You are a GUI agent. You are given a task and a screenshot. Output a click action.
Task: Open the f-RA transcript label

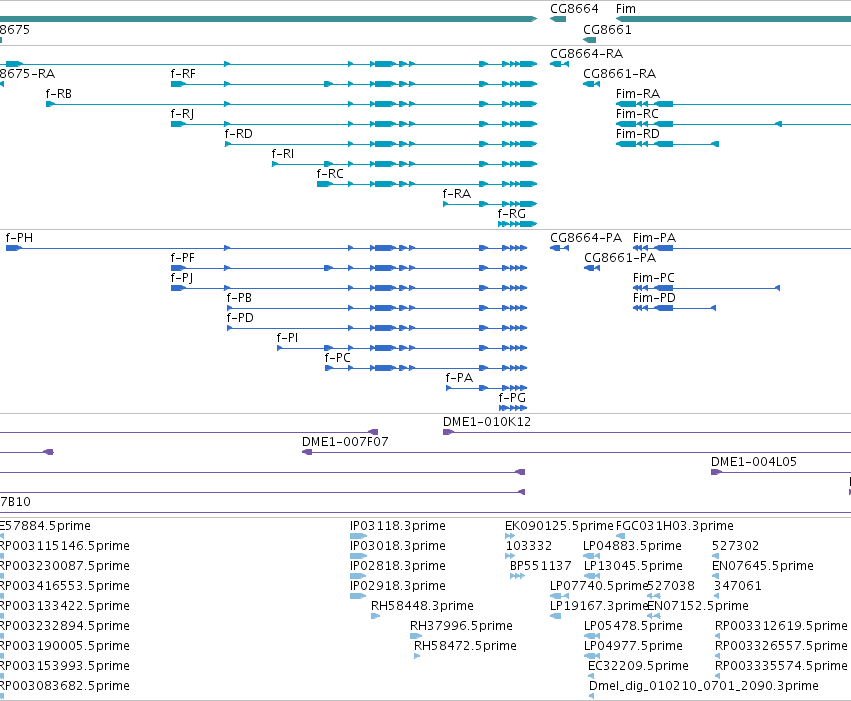click(x=456, y=194)
